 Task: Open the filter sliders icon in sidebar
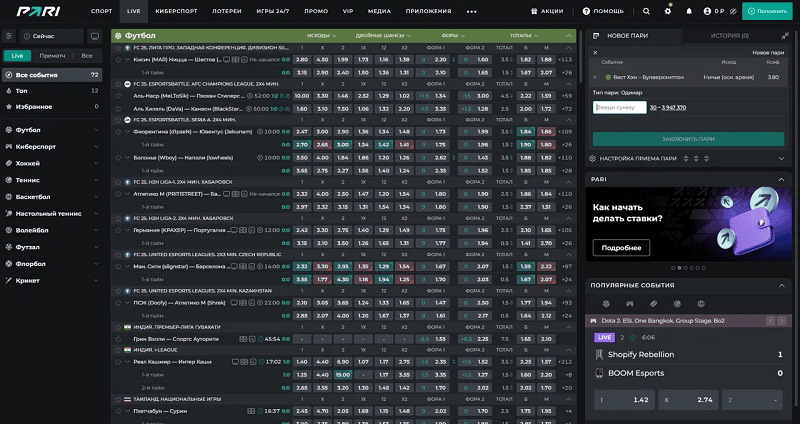pos(8,36)
